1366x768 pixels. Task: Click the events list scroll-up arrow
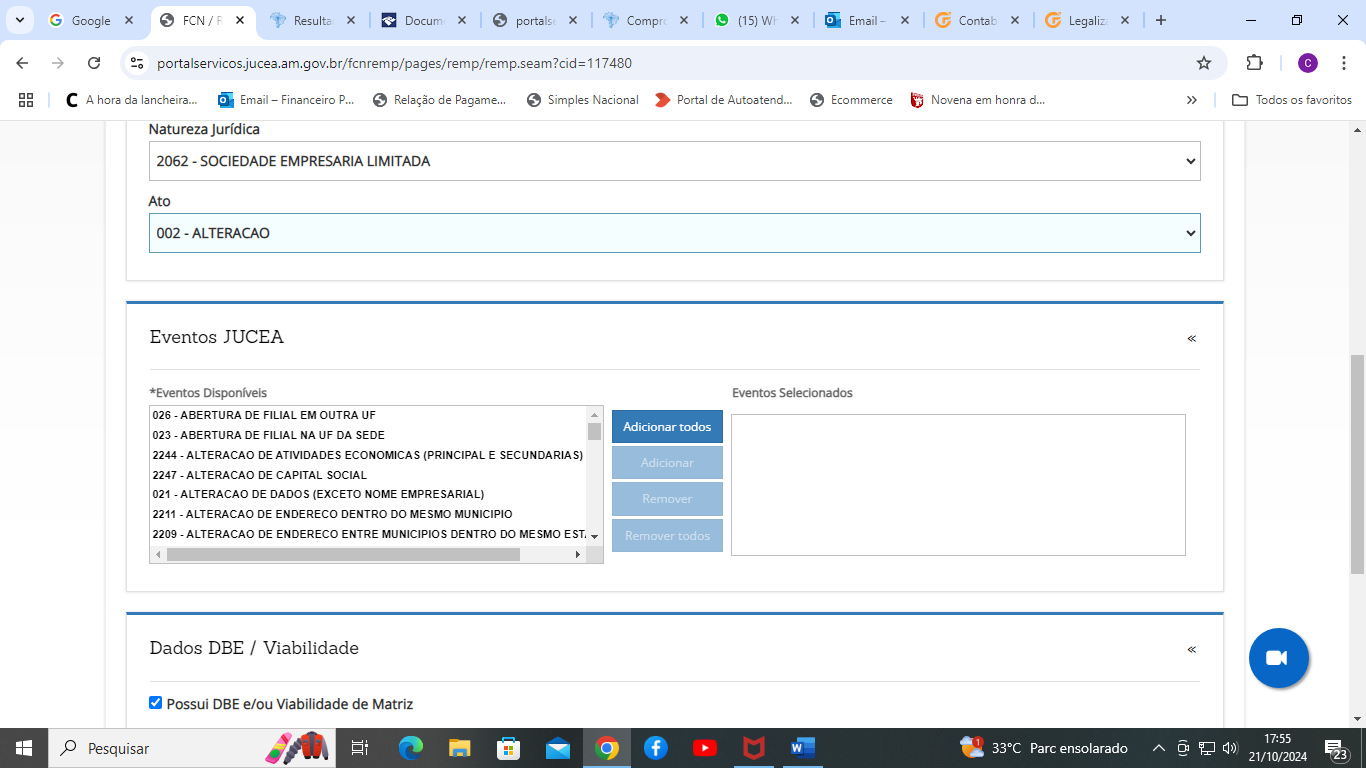click(x=594, y=415)
